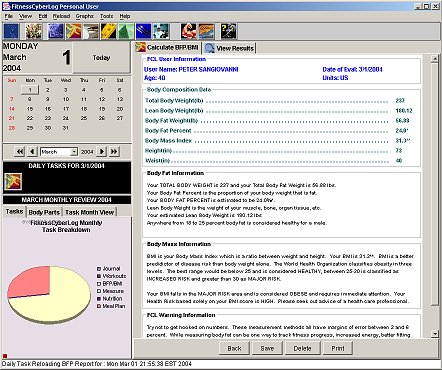
Task: Click the flexing bodybuilder toolbar icon
Action: (x=189, y=31)
